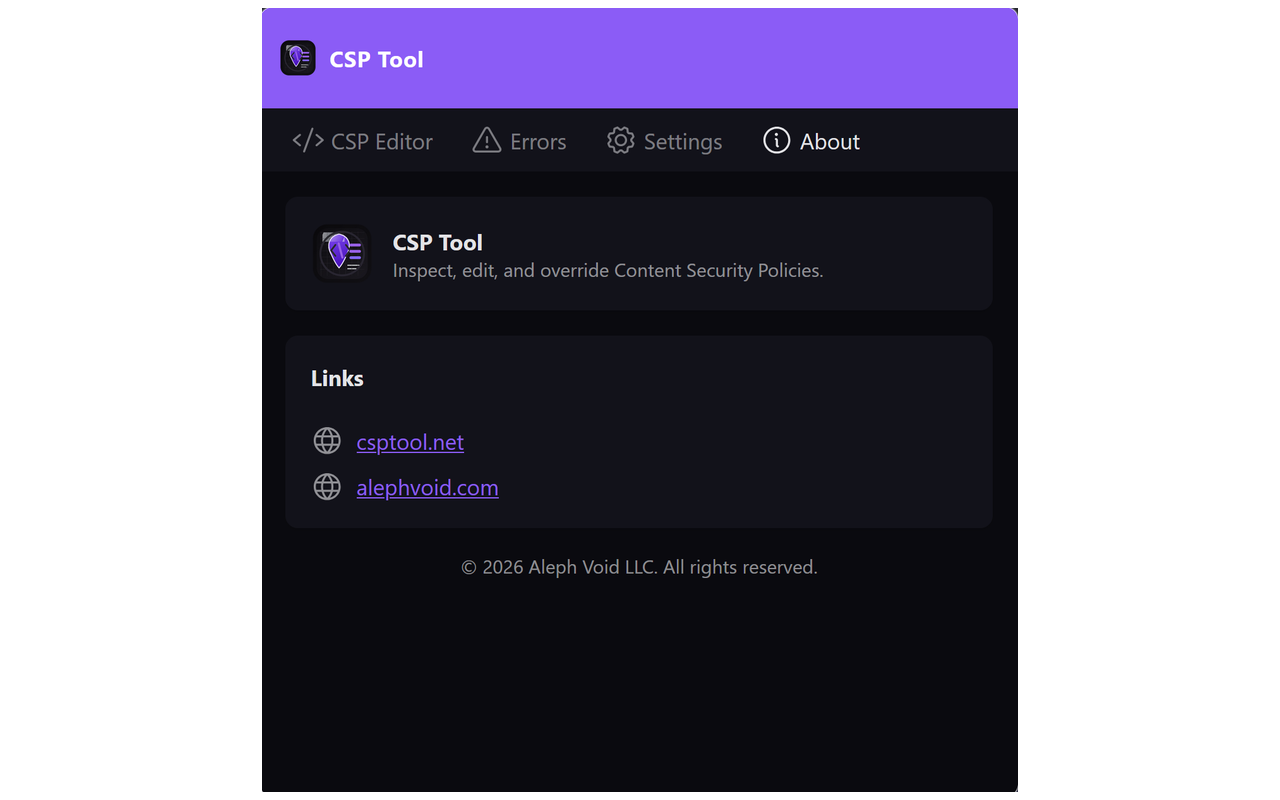Click the CSP Tool logo in the purple header
Image resolution: width=1280 pixels, height=800 pixels.
297,57
